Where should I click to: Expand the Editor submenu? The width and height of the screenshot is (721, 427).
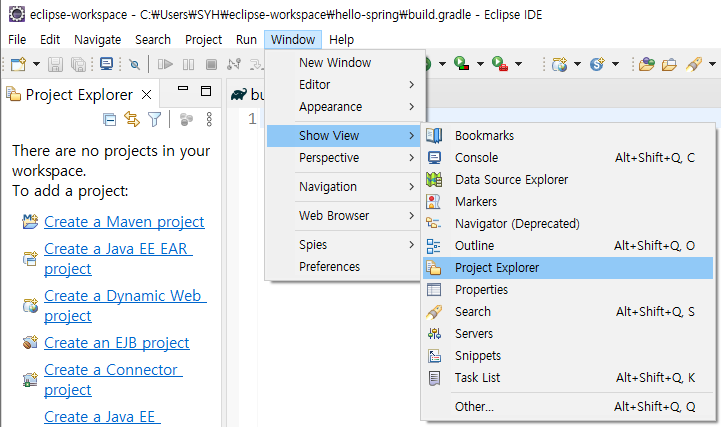pos(343,85)
